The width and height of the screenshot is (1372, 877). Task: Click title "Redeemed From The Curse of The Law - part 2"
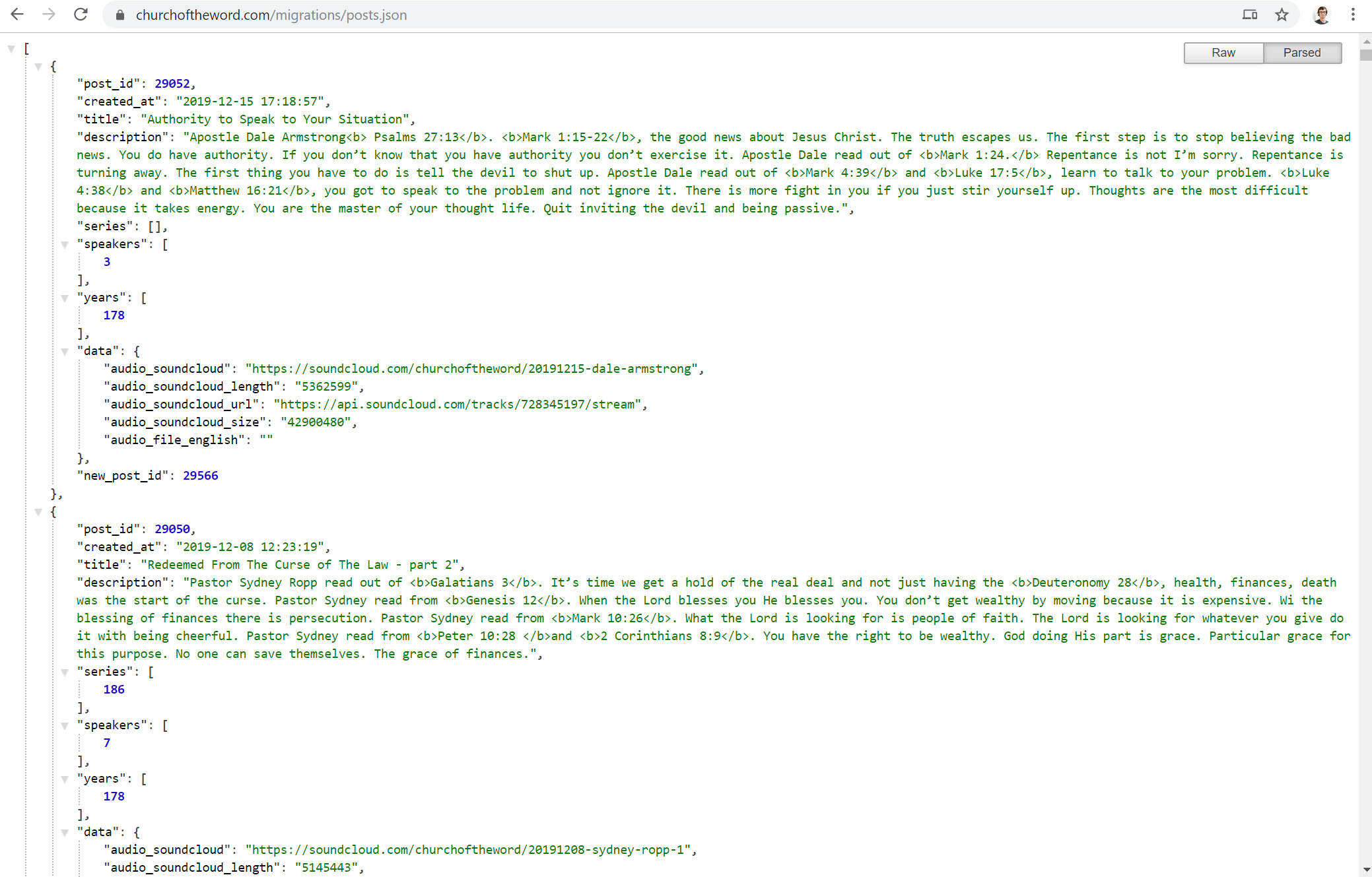(300, 565)
